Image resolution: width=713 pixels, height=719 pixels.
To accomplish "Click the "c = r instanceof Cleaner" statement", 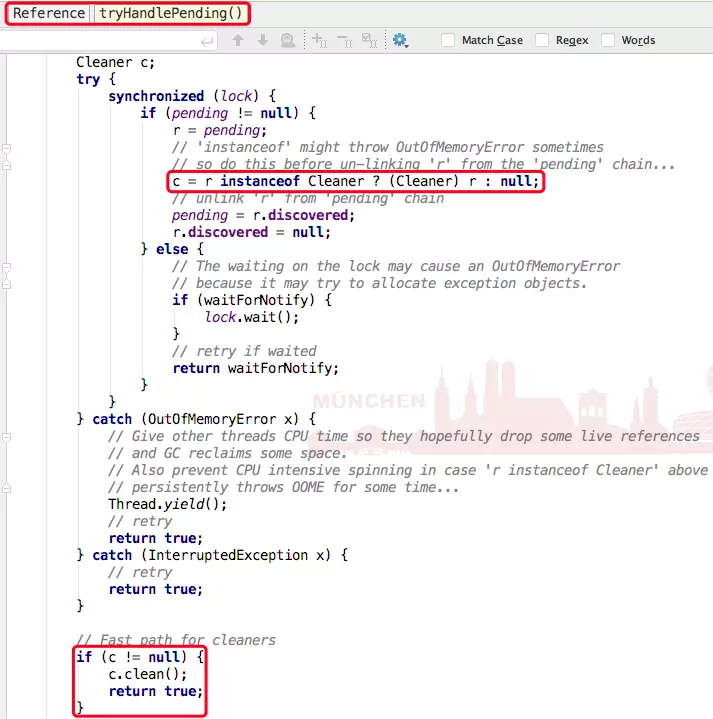I will point(355,182).
